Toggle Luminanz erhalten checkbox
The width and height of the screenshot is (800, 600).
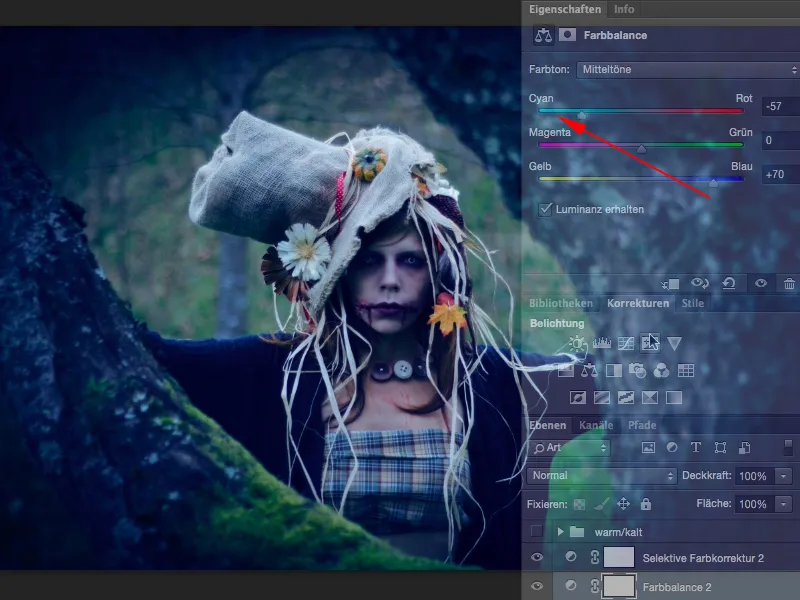click(545, 209)
